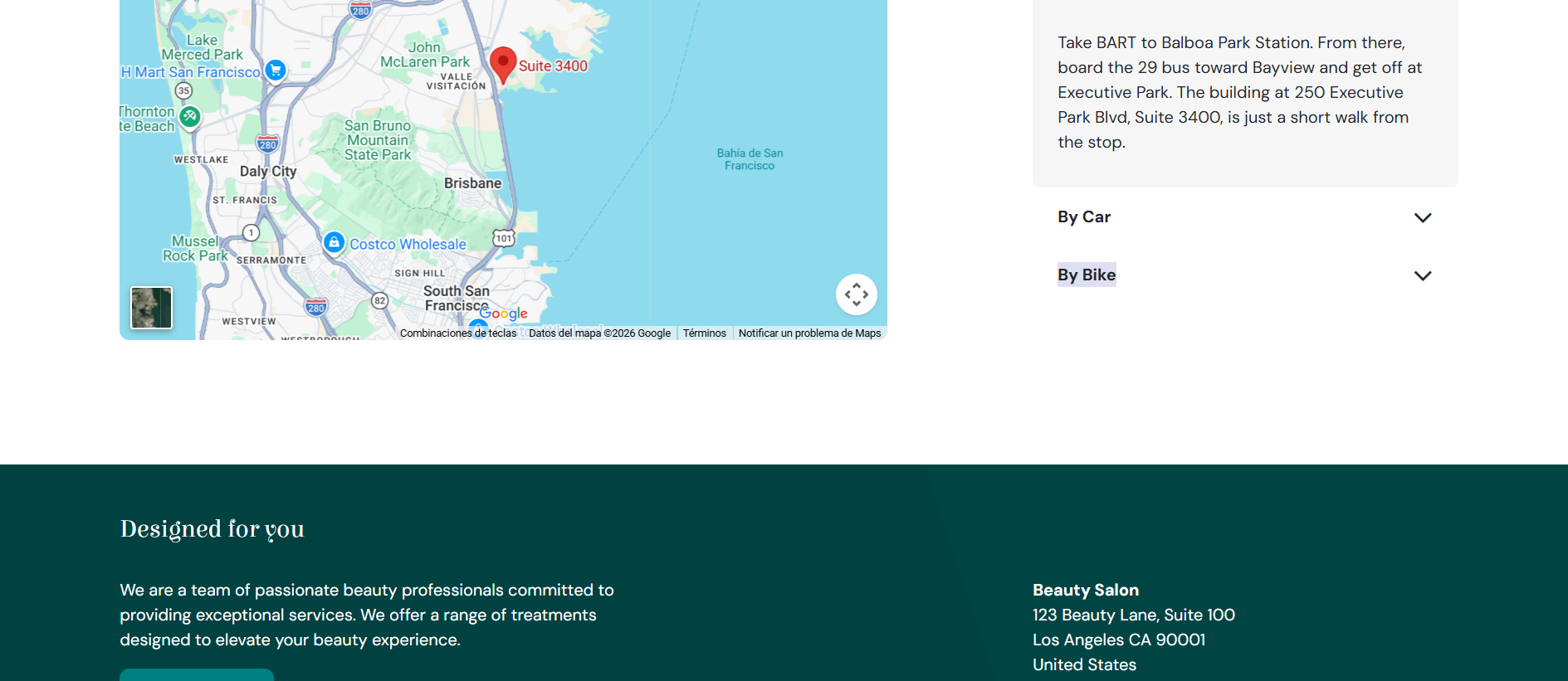The image size is (1568, 681).
Task: Open Combinaciones de teclas shortcut link
Action: pyautogui.click(x=458, y=333)
